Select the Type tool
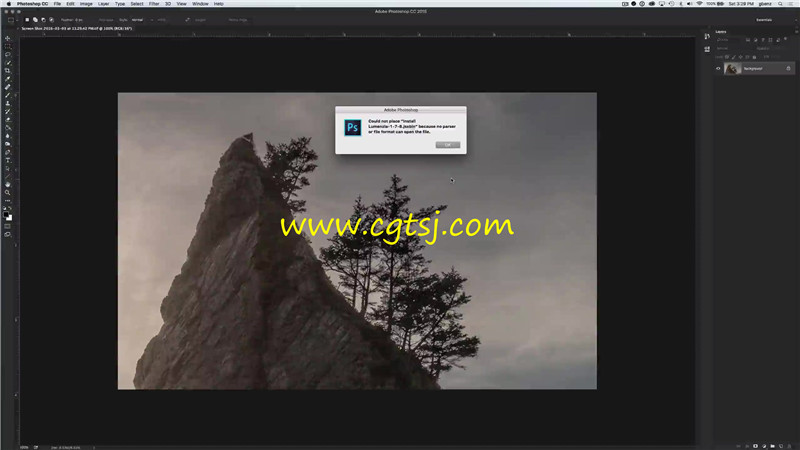The width and height of the screenshot is (800, 450). pyautogui.click(x=8, y=160)
